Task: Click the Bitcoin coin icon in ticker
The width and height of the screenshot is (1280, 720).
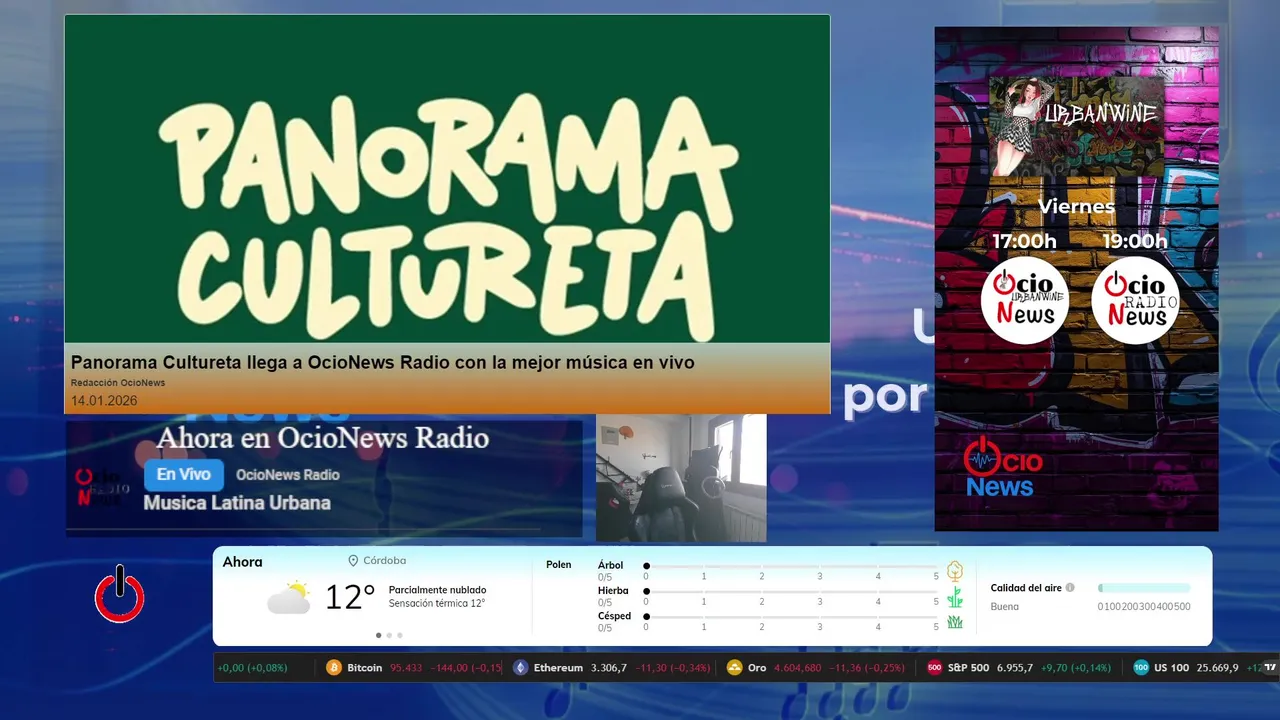Action: (x=334, y=668)
